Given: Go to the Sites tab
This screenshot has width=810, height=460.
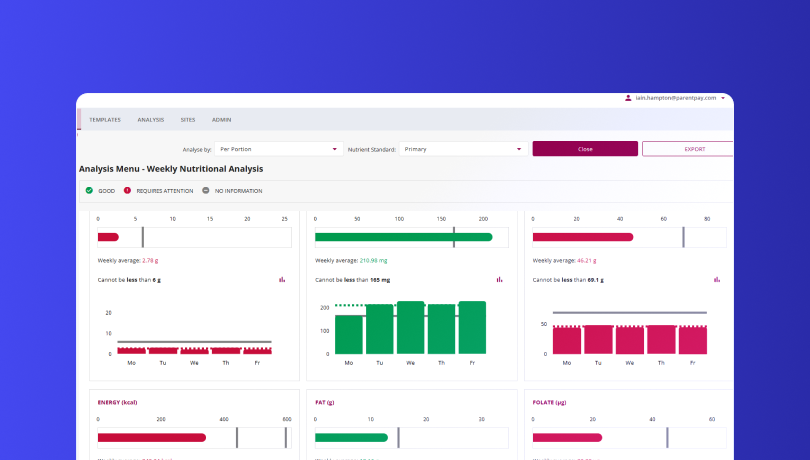Looking at the screenshot, I should pyautogui.click(x=188, y=119).
